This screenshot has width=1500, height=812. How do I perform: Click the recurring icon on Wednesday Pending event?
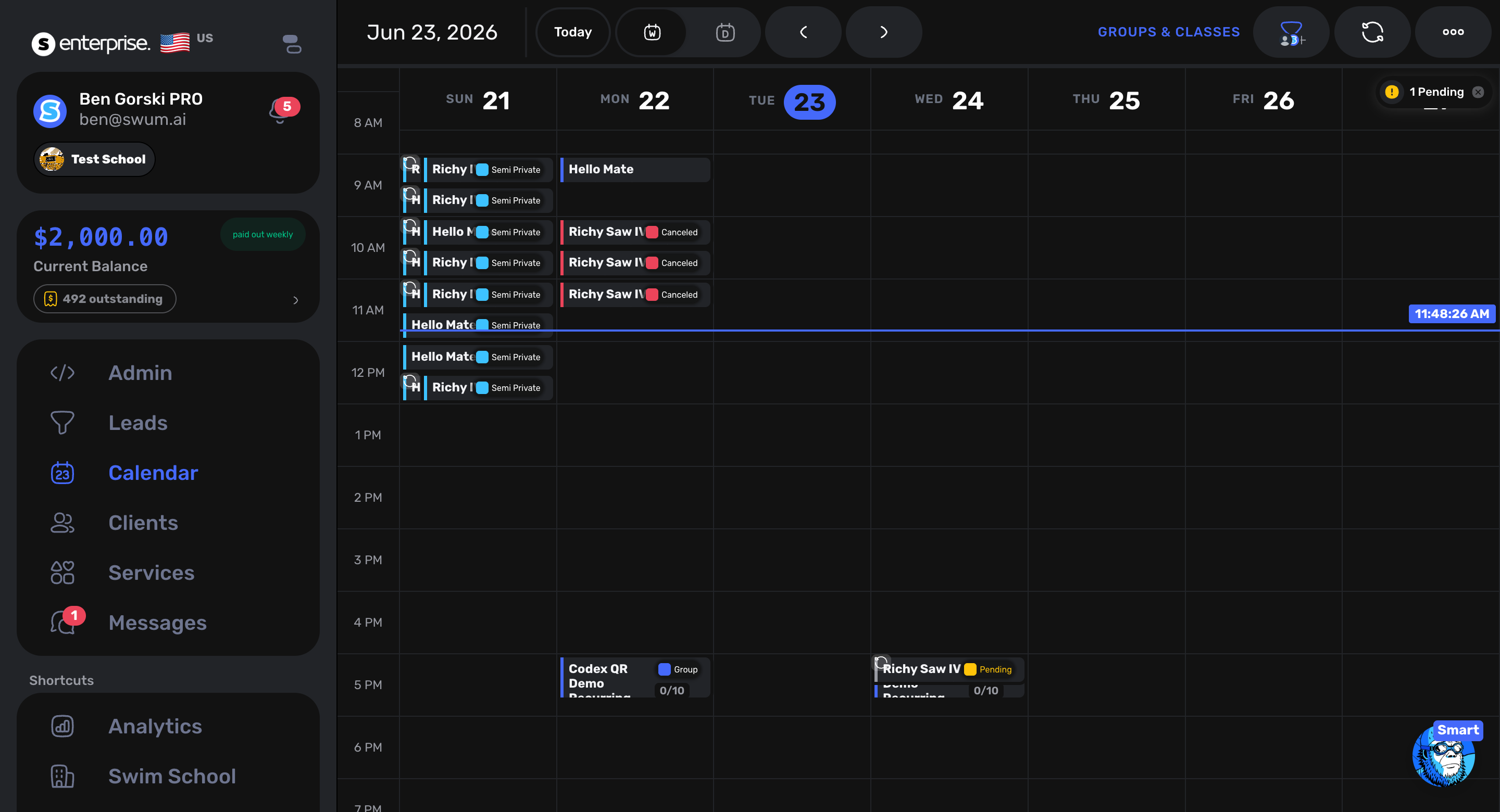tap(881, 663)
